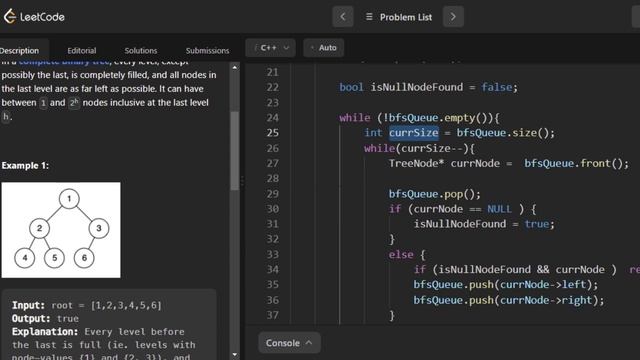The width and height of the screenshot is (640, 360).
Task: Click the 'Output: true' text
Action: [x=45, y=318]
